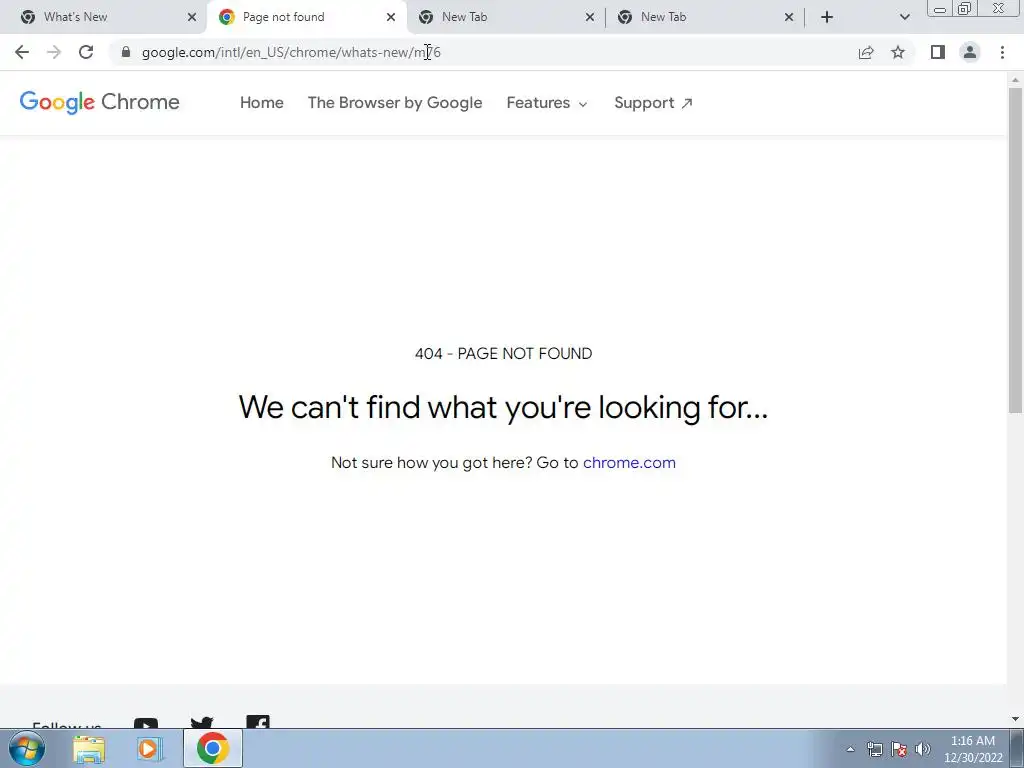The image size is (1024, 768).
Task: Expand the Features dropdown menu
Action: (x=547, y=103)
